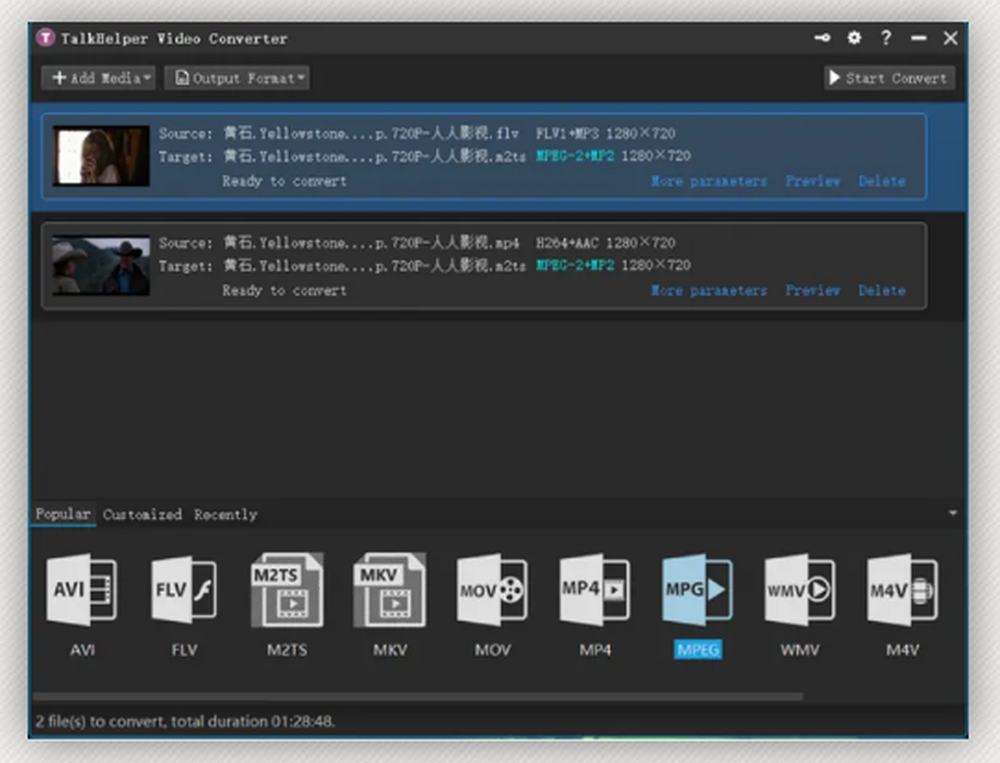Click the H264+AAC source codec text
1000x763 pixels.
[x=567, y=242]
